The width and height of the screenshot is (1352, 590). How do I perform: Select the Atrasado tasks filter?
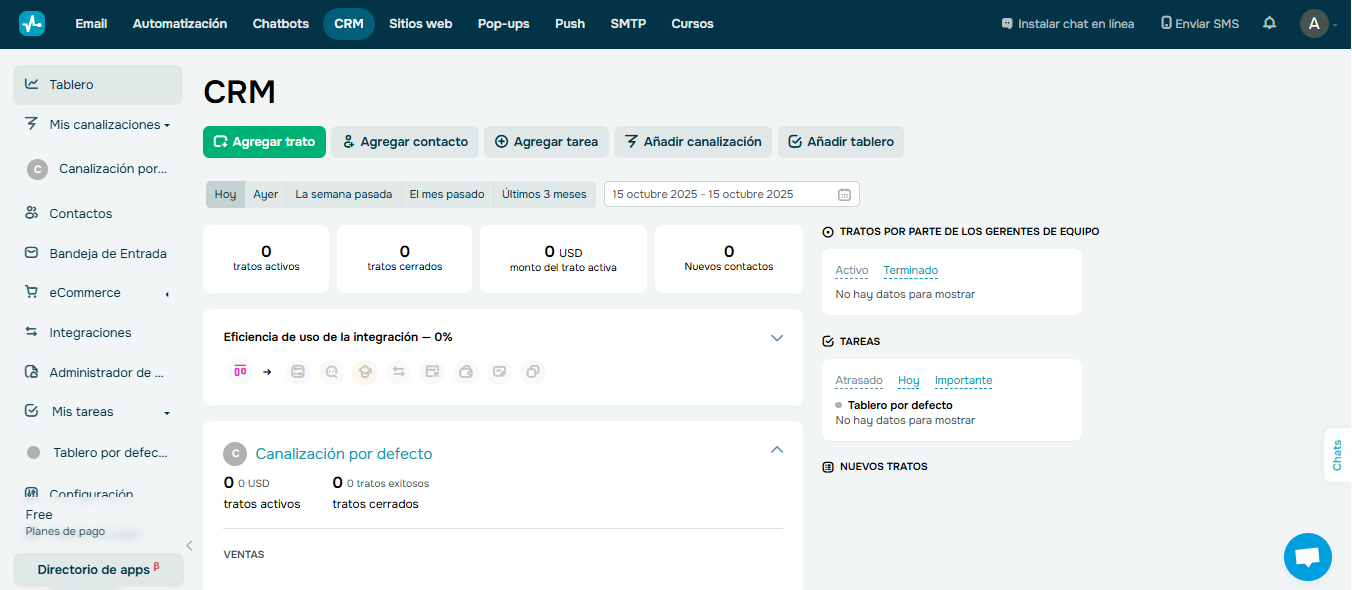pos(860,380)
